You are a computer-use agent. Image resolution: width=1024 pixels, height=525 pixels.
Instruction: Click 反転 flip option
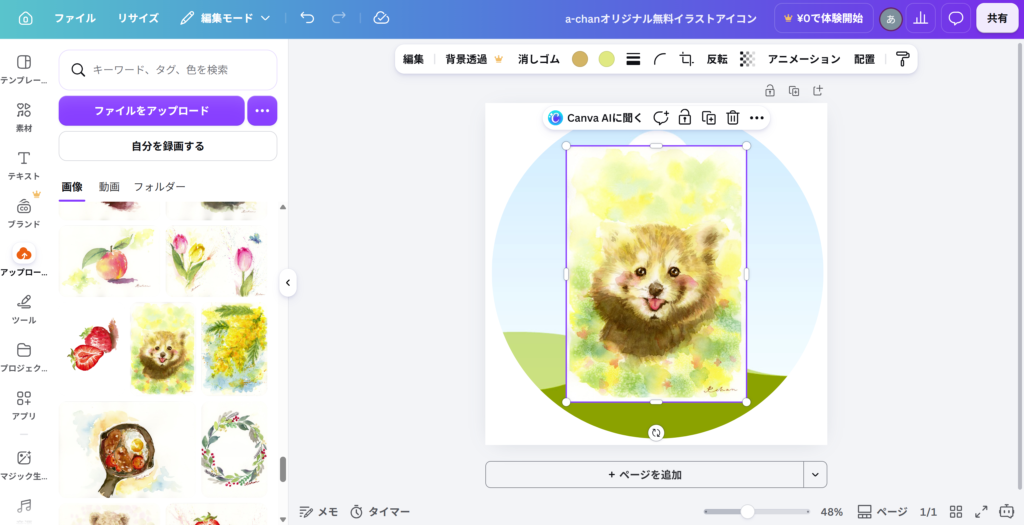tap(717, 59)
